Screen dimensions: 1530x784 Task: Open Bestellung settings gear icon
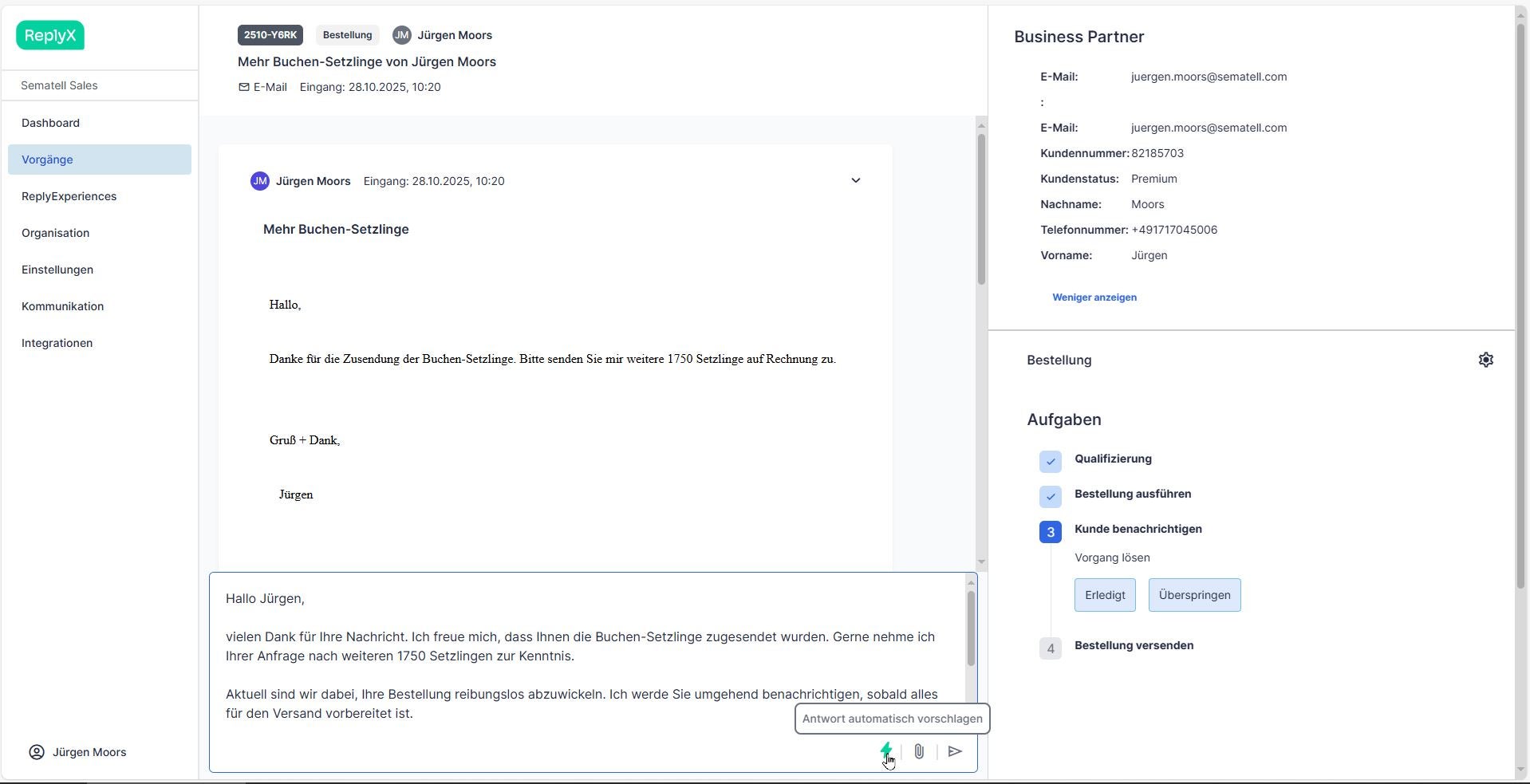click(x=1485, y=360)
